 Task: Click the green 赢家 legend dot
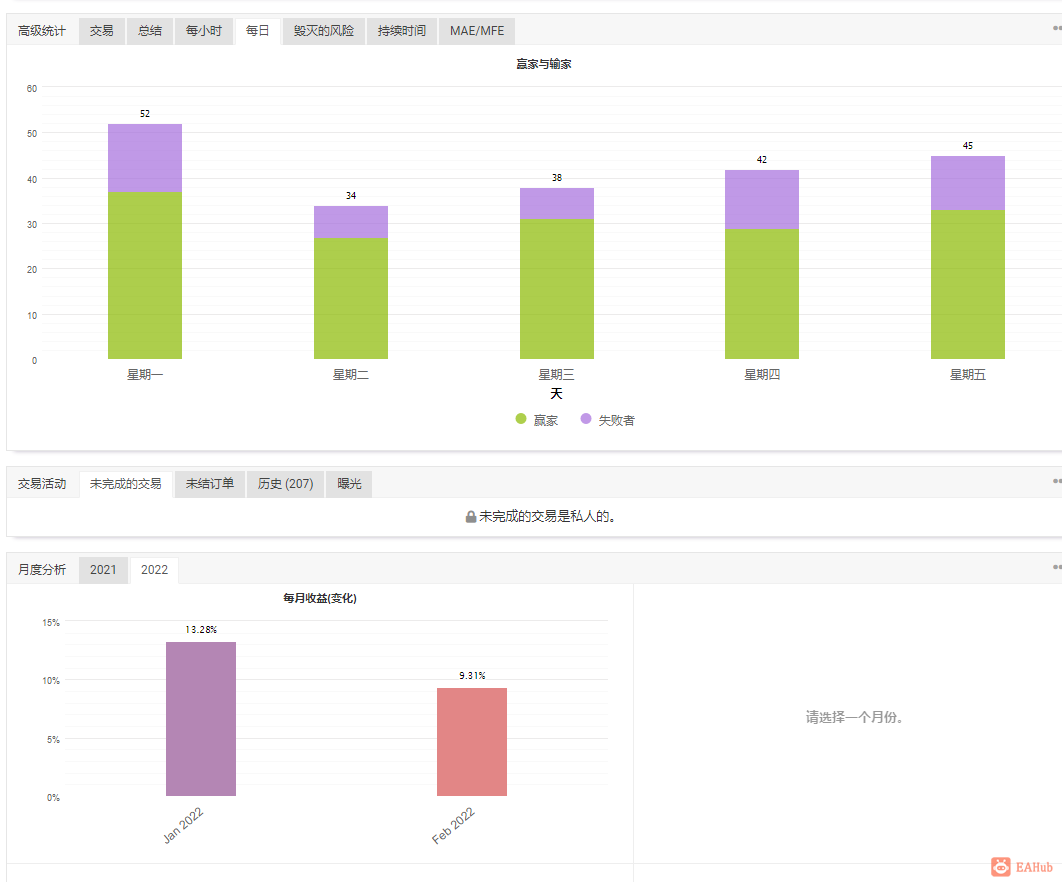521,419
